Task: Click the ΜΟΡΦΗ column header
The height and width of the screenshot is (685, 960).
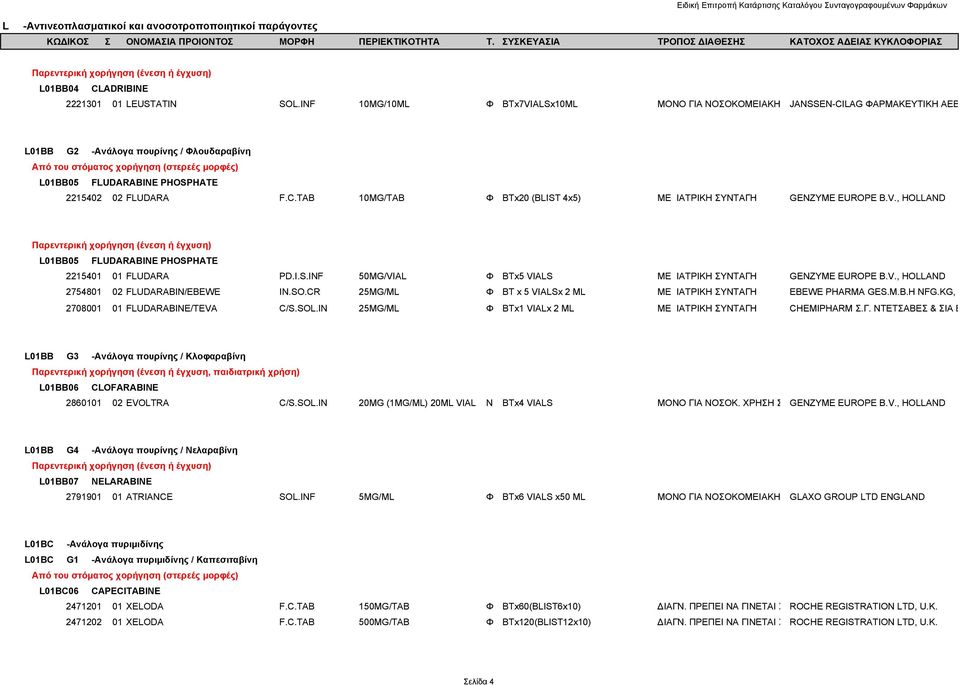Action: click(x=296, y=42)
